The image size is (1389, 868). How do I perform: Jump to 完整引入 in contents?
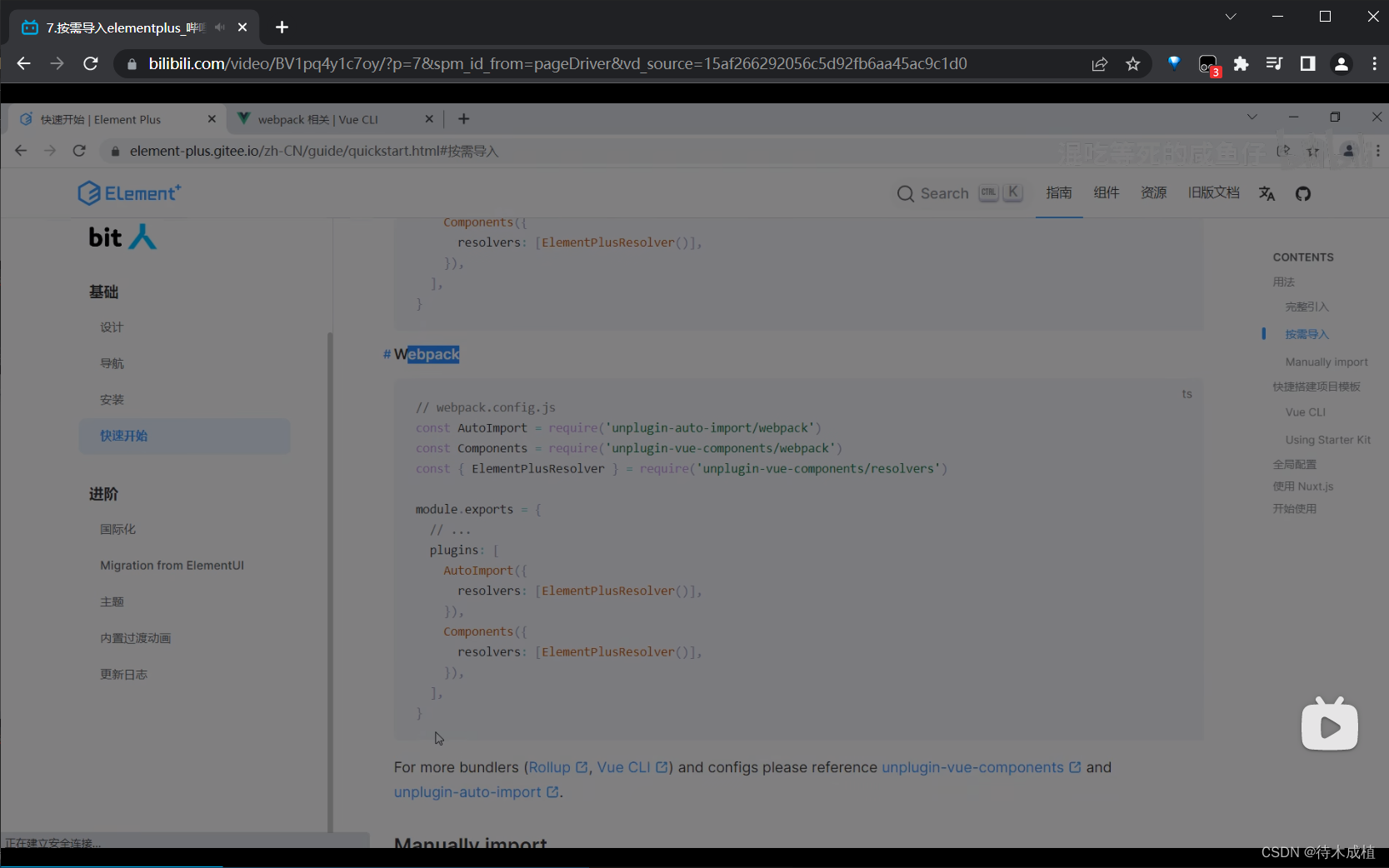click(x=1307, y=307)
